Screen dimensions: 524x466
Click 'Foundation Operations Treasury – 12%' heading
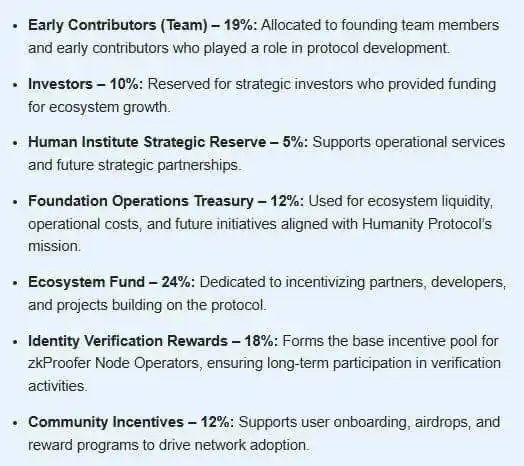pyautogui.click(x=166, y=201)
